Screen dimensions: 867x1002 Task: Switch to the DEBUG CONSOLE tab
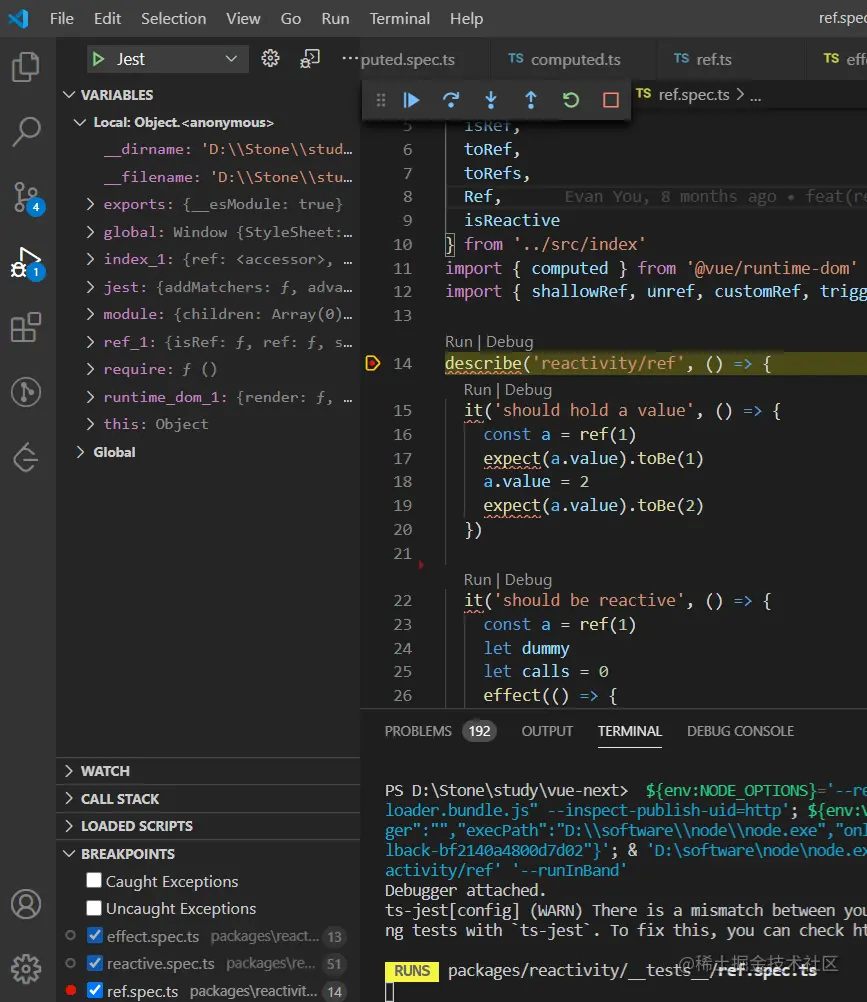pyautogui.click(x=740, y=731)
